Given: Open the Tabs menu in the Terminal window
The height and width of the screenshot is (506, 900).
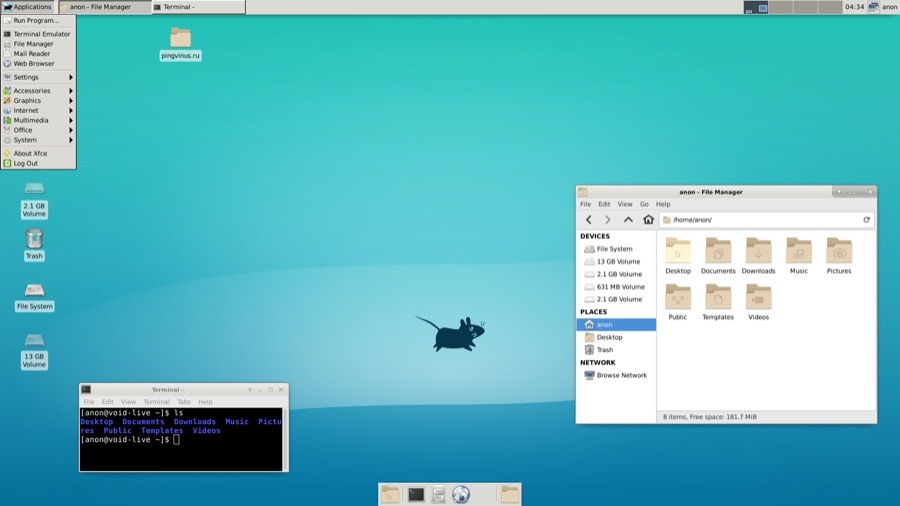Looking at the screenshot, I should [x=184, y=402].
